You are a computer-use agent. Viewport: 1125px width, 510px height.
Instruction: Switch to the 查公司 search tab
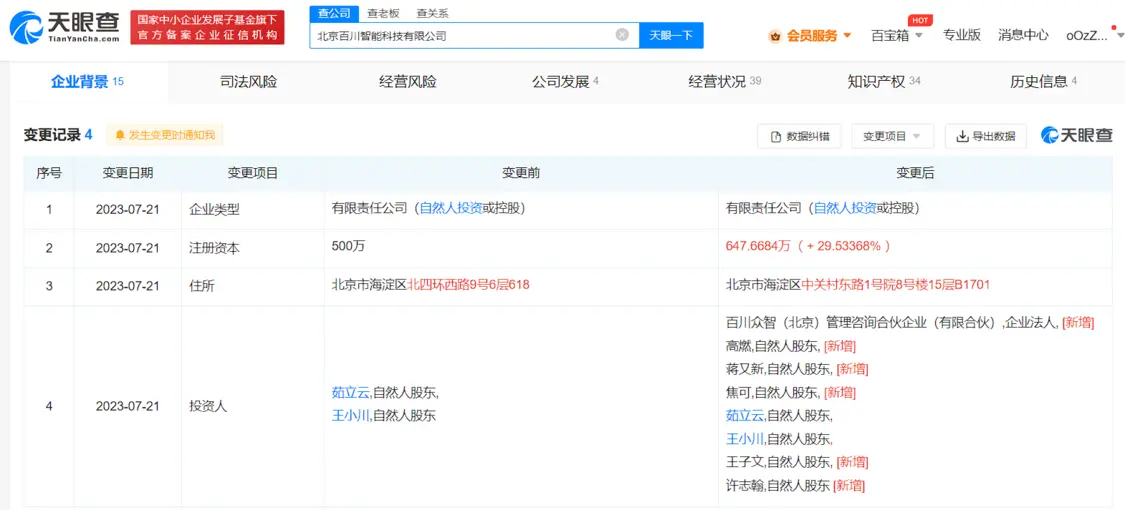(x=334, y=13)
